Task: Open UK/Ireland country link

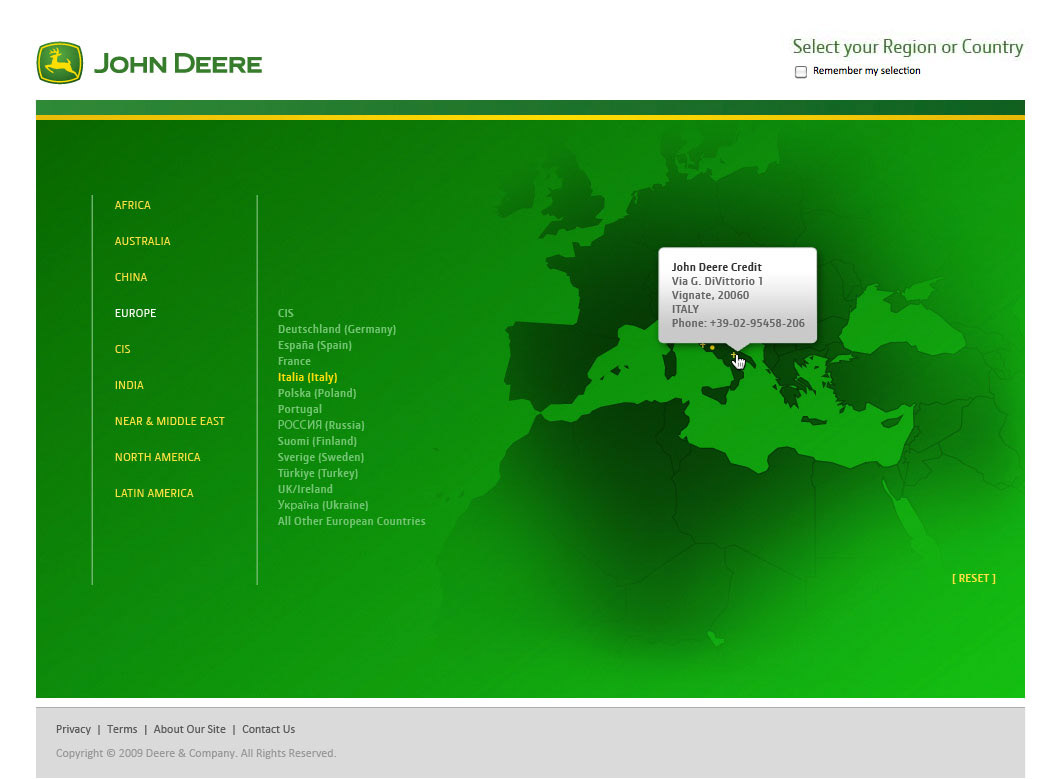Action: point(305,489)
